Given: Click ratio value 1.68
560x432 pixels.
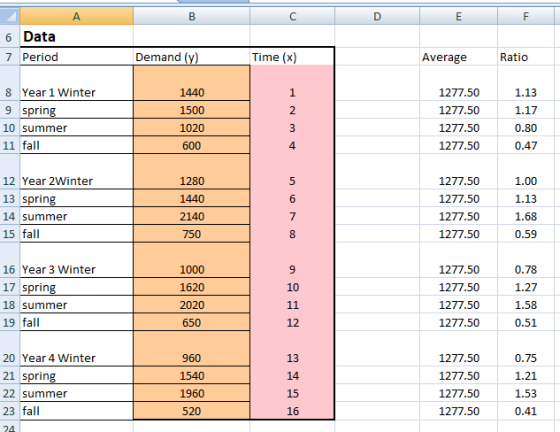Looking at the screenshot, I should pyautogui.click(x=526, y=216).
